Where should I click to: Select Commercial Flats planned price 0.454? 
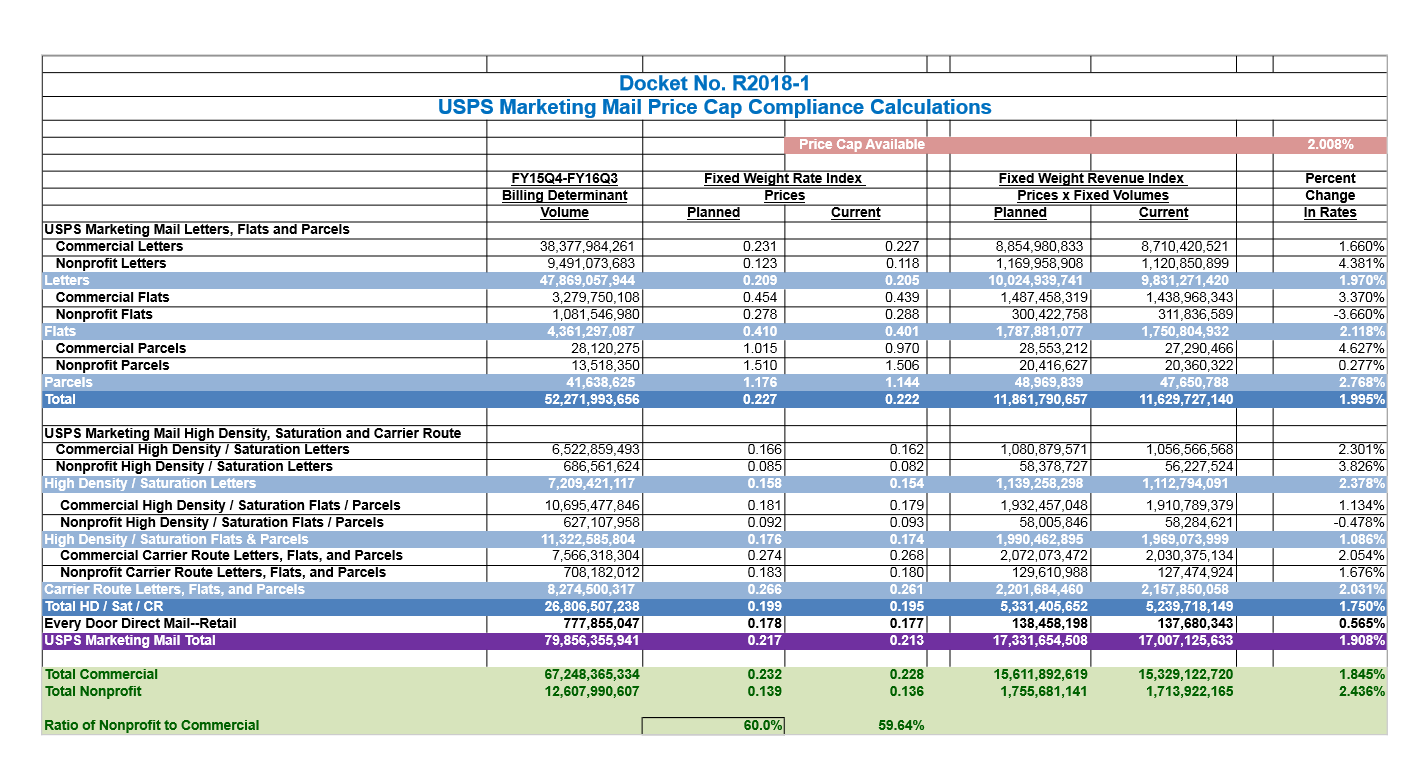760,298
